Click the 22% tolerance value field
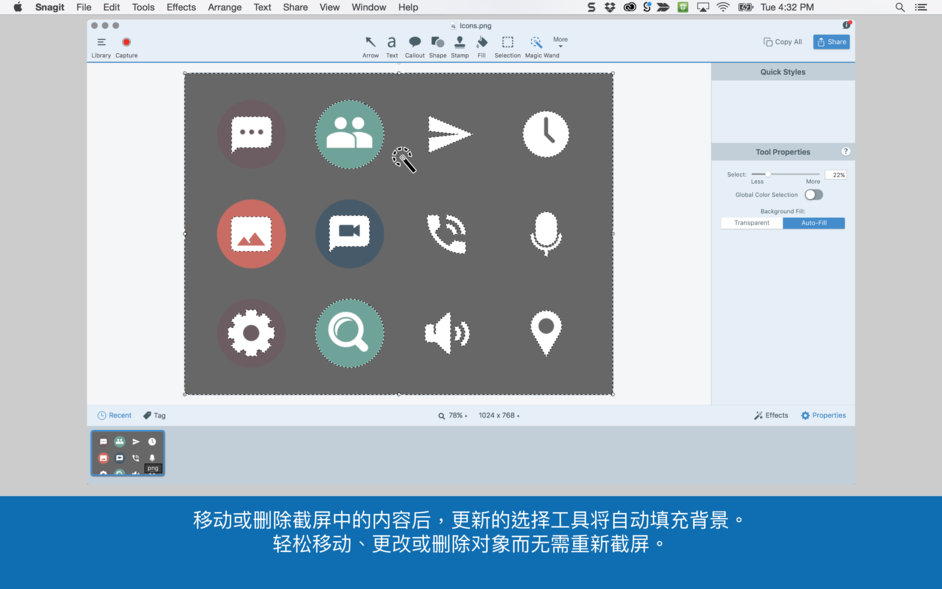This screenshot has width=942, height=589. tap(836, 175)
